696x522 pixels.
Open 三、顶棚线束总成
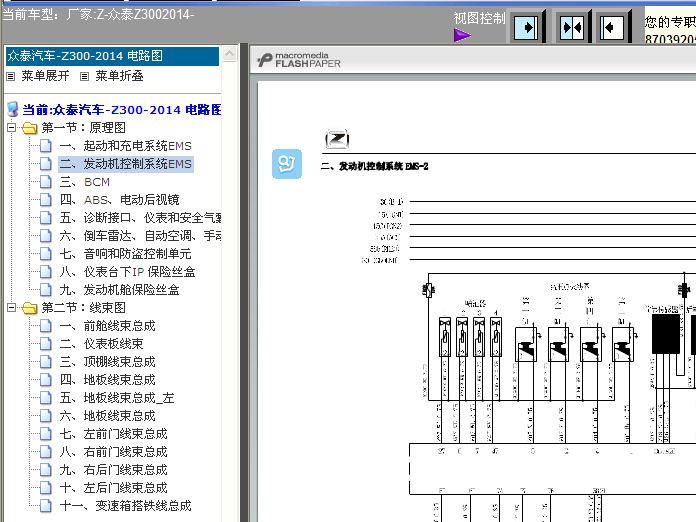tap(107, 362)
